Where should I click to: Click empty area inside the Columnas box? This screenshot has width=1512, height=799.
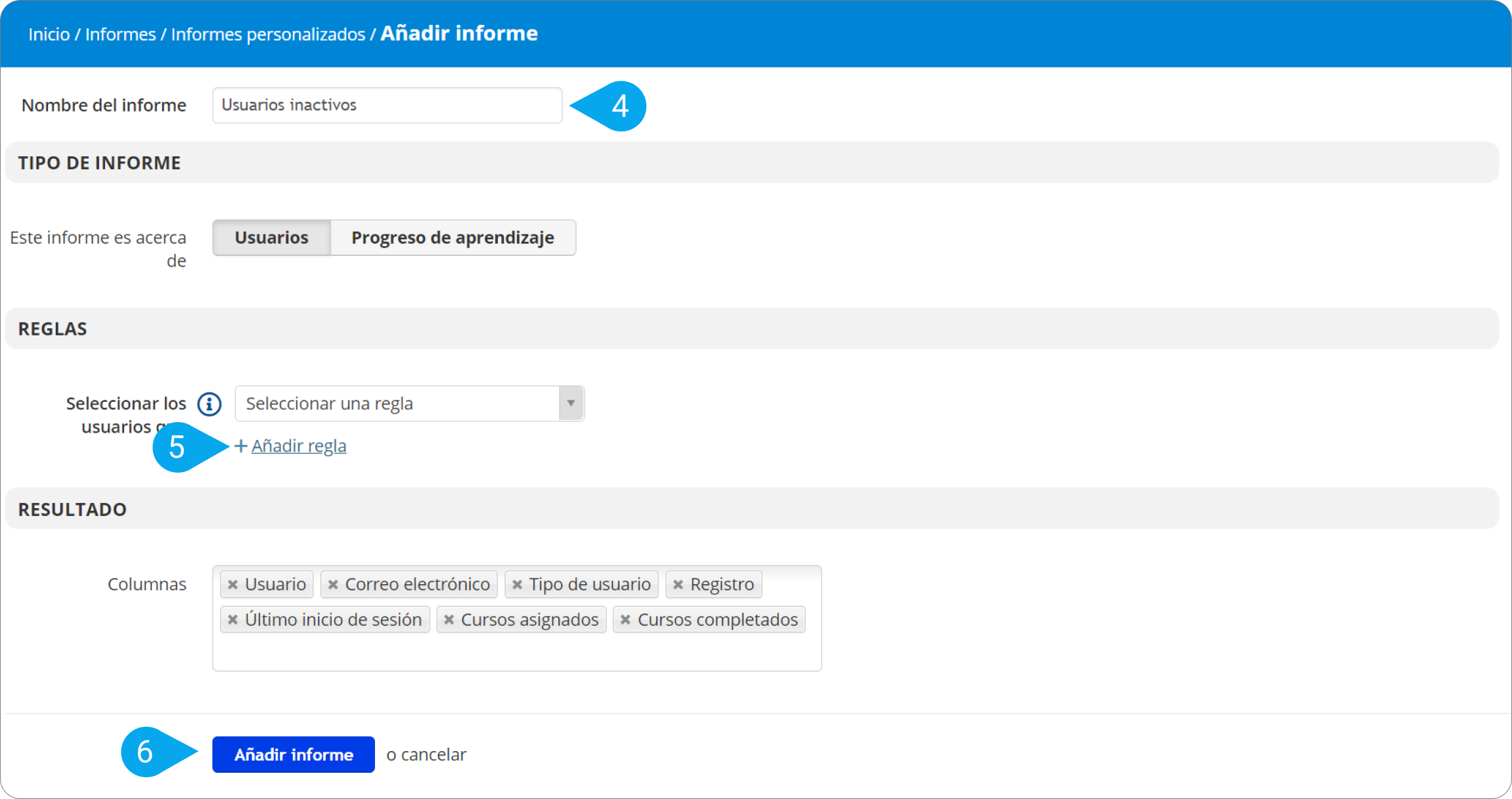click(x=517, y=653)
